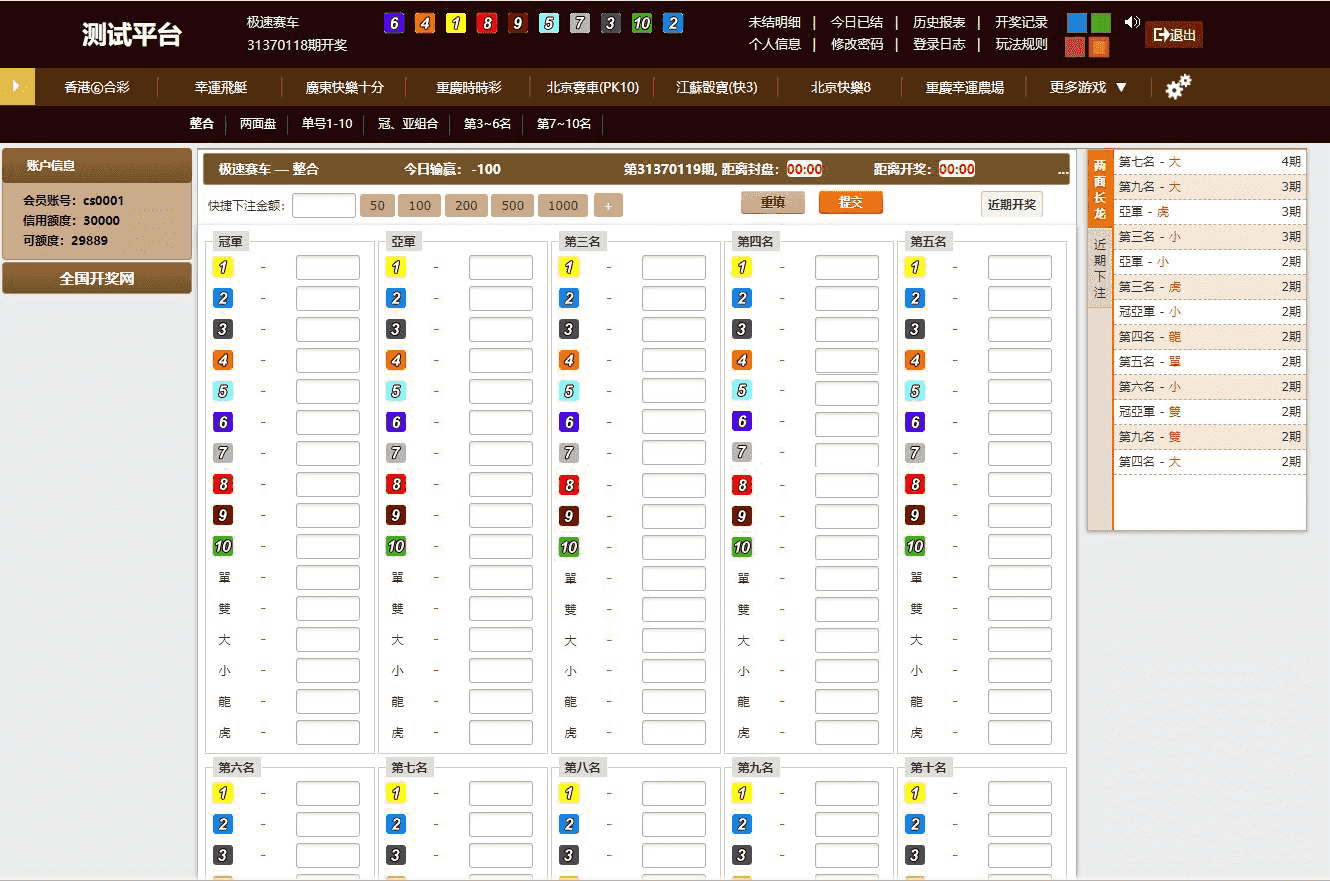The width and height of the screenshot is (1330, 881).
Task: Go to the 北京賽車(PK10) game
Action: (x=592, y=87)
